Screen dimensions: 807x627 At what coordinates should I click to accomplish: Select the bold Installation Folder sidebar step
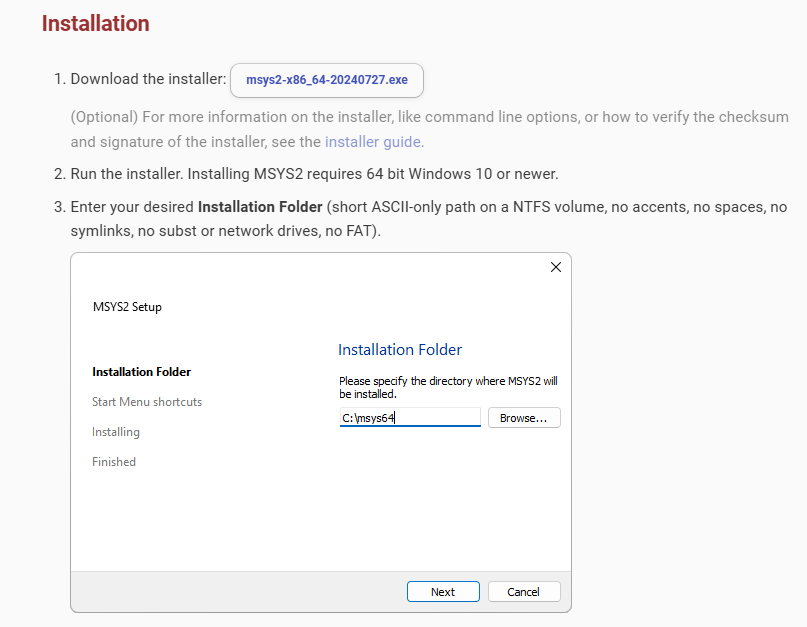(x=141, y=372)
